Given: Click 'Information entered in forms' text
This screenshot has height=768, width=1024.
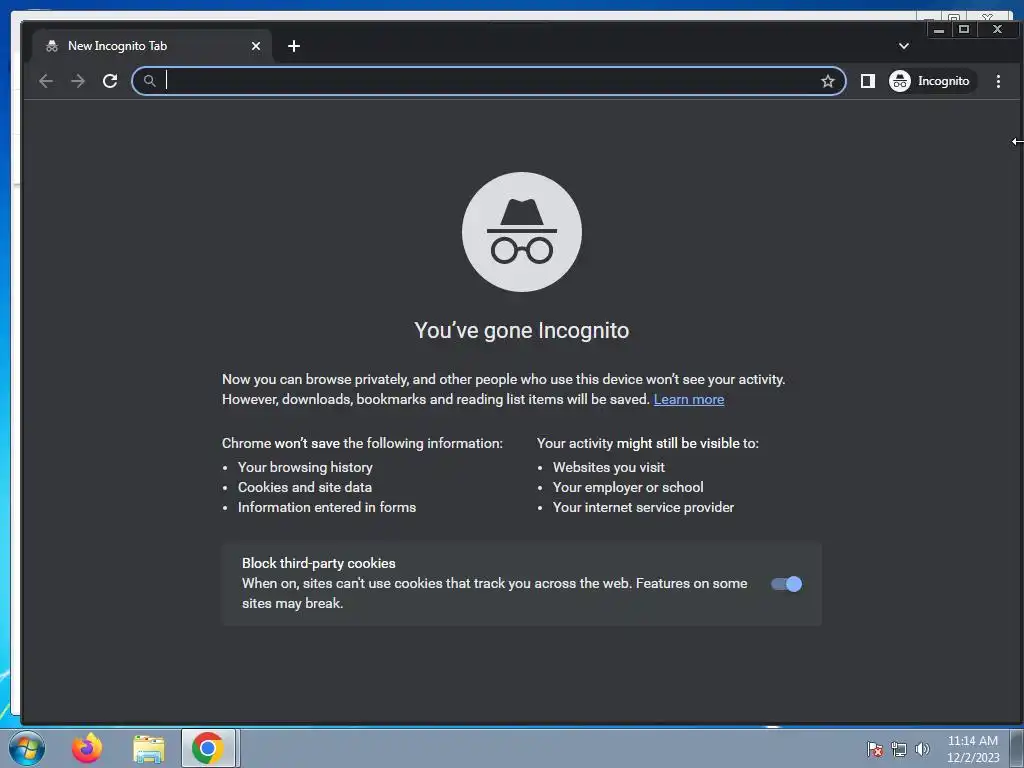Looking at the screenshot, I should coord(327,507).
